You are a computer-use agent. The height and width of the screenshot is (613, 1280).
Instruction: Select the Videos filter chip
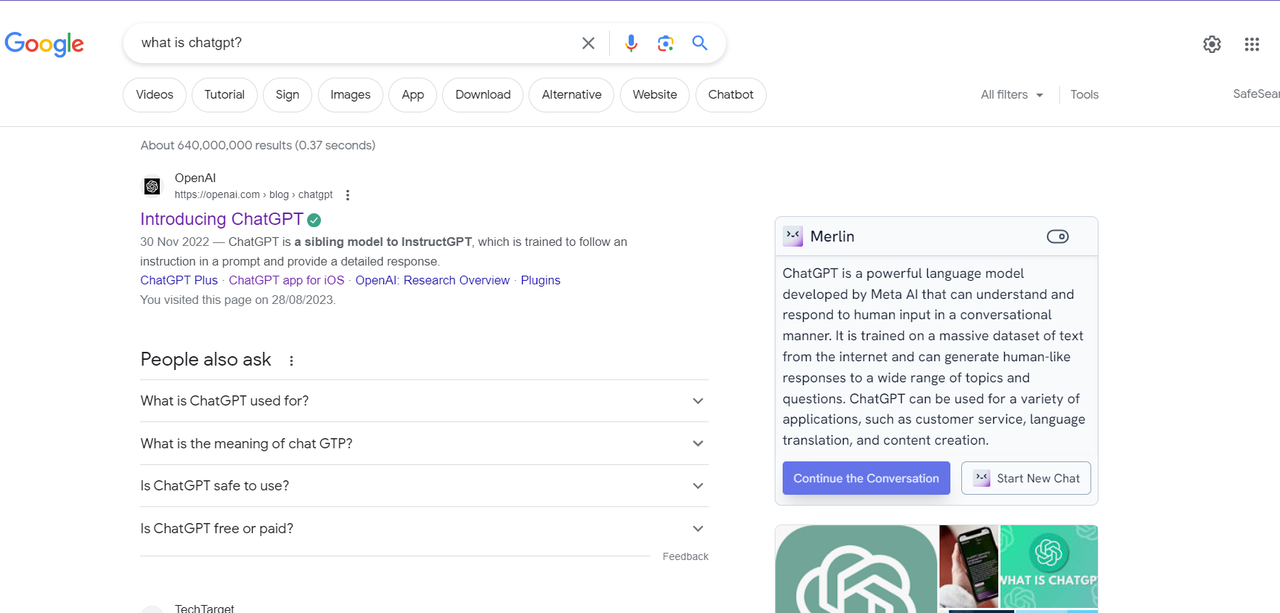[154, 95]
